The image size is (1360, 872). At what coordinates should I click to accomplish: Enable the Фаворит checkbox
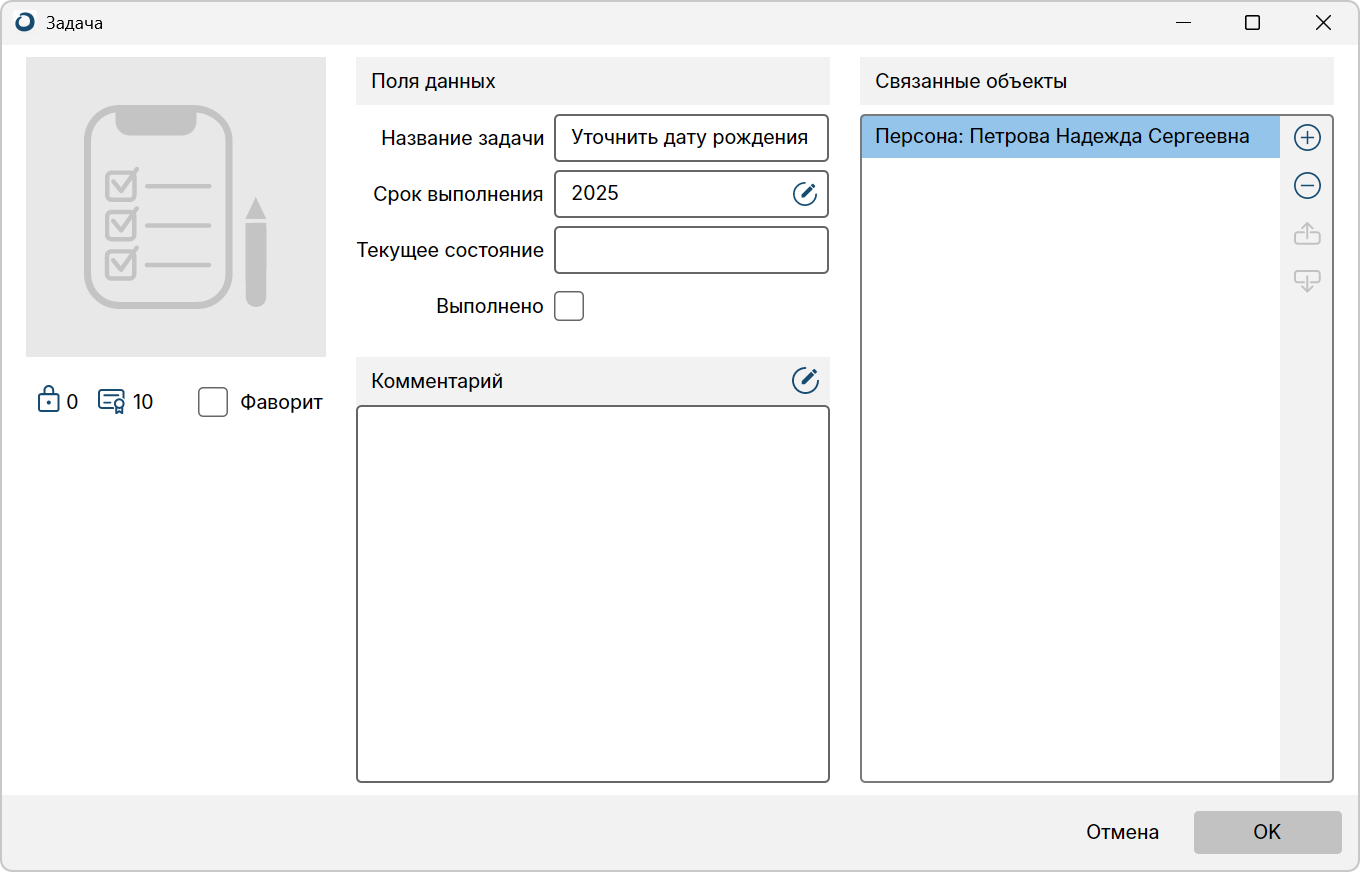pyautogui.click(x=213, y=402)
